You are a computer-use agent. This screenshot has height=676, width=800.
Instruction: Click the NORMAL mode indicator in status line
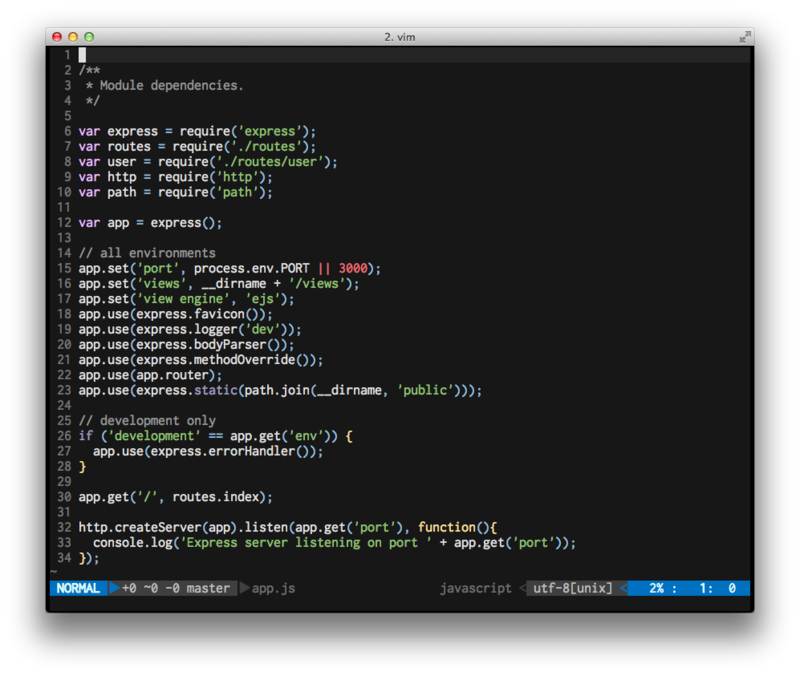coord(78,588)
